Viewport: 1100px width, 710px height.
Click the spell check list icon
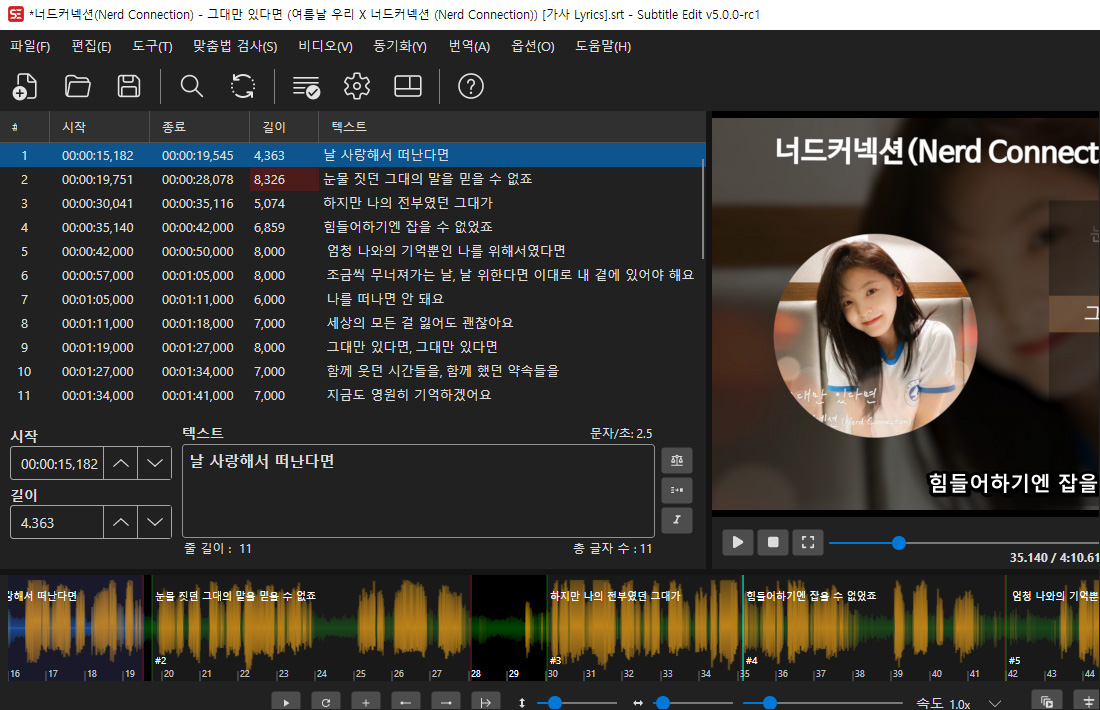[x=306, y=86]
